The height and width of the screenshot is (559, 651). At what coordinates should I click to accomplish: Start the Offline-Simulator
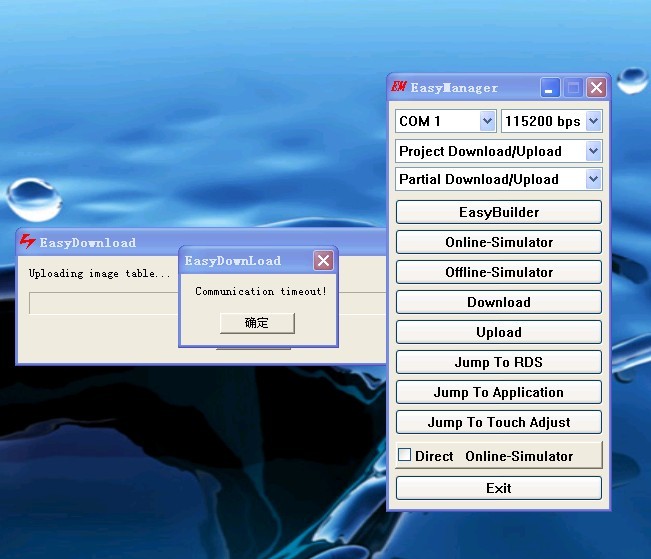coord(498,272)
